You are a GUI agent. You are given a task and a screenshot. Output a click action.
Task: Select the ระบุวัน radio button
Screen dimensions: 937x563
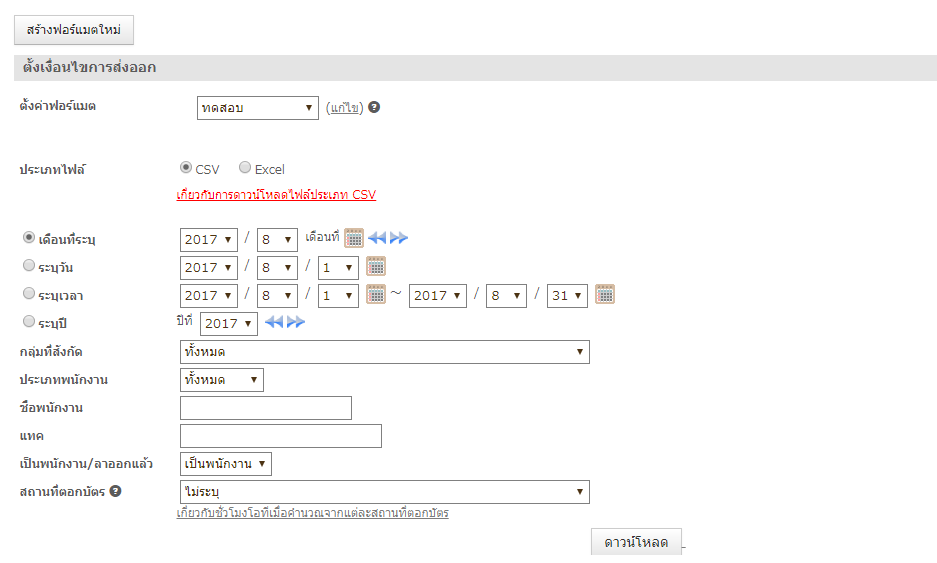pyautogui.click(x=29, y=266)
